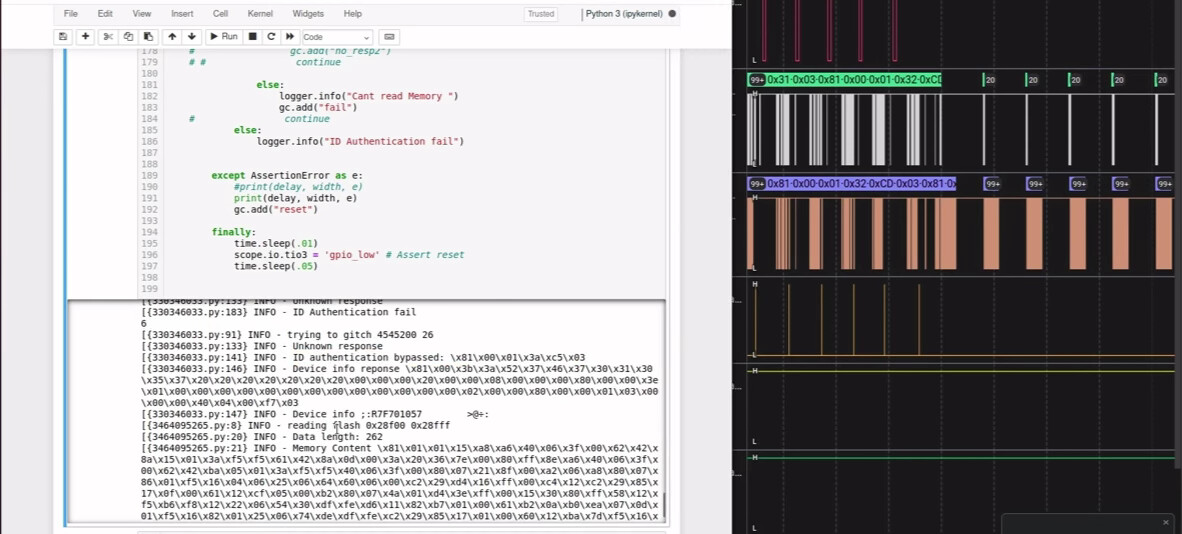Open the Cell menu
This screenshot has width=1182, height=534.
[220, 14]
